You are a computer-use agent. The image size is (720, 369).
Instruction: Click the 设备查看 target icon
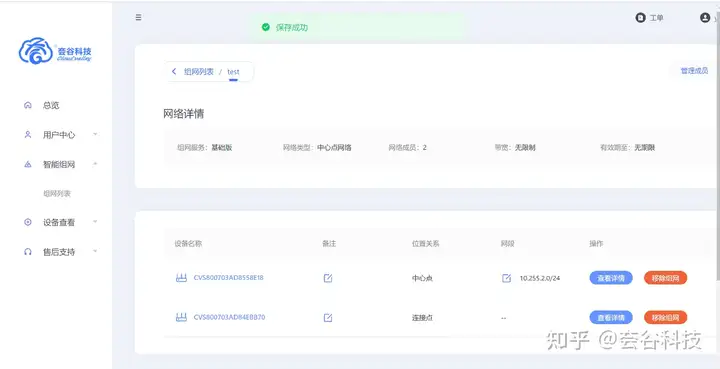[28, 222]
